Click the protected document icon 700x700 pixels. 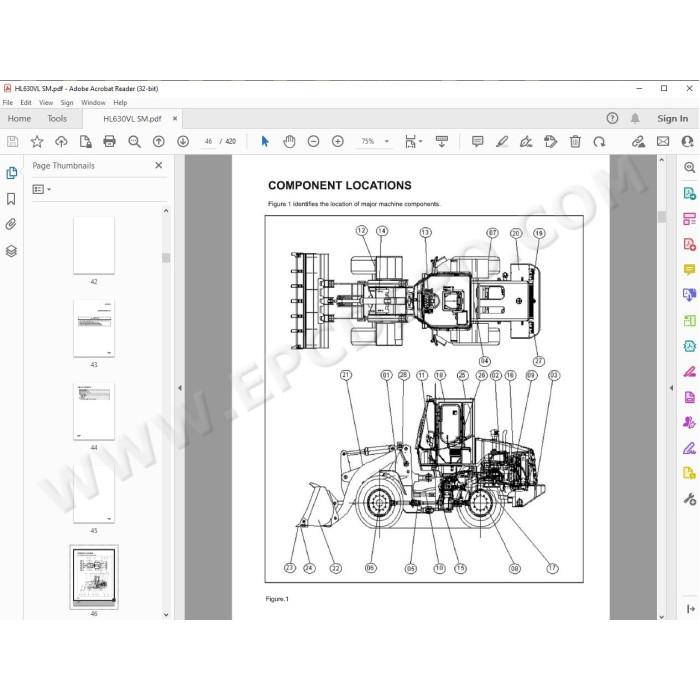[85, 142]
